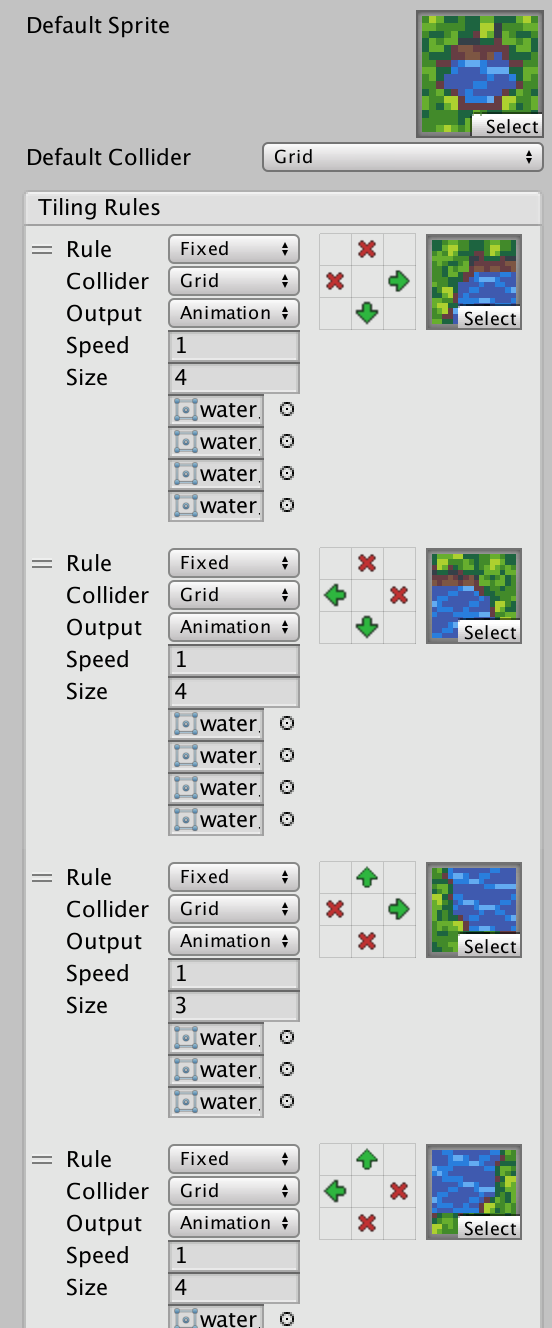Viewport: 552px width, 1328px height.
Task: Click the green up arrow in third rule grid
Action: [367, 877]
